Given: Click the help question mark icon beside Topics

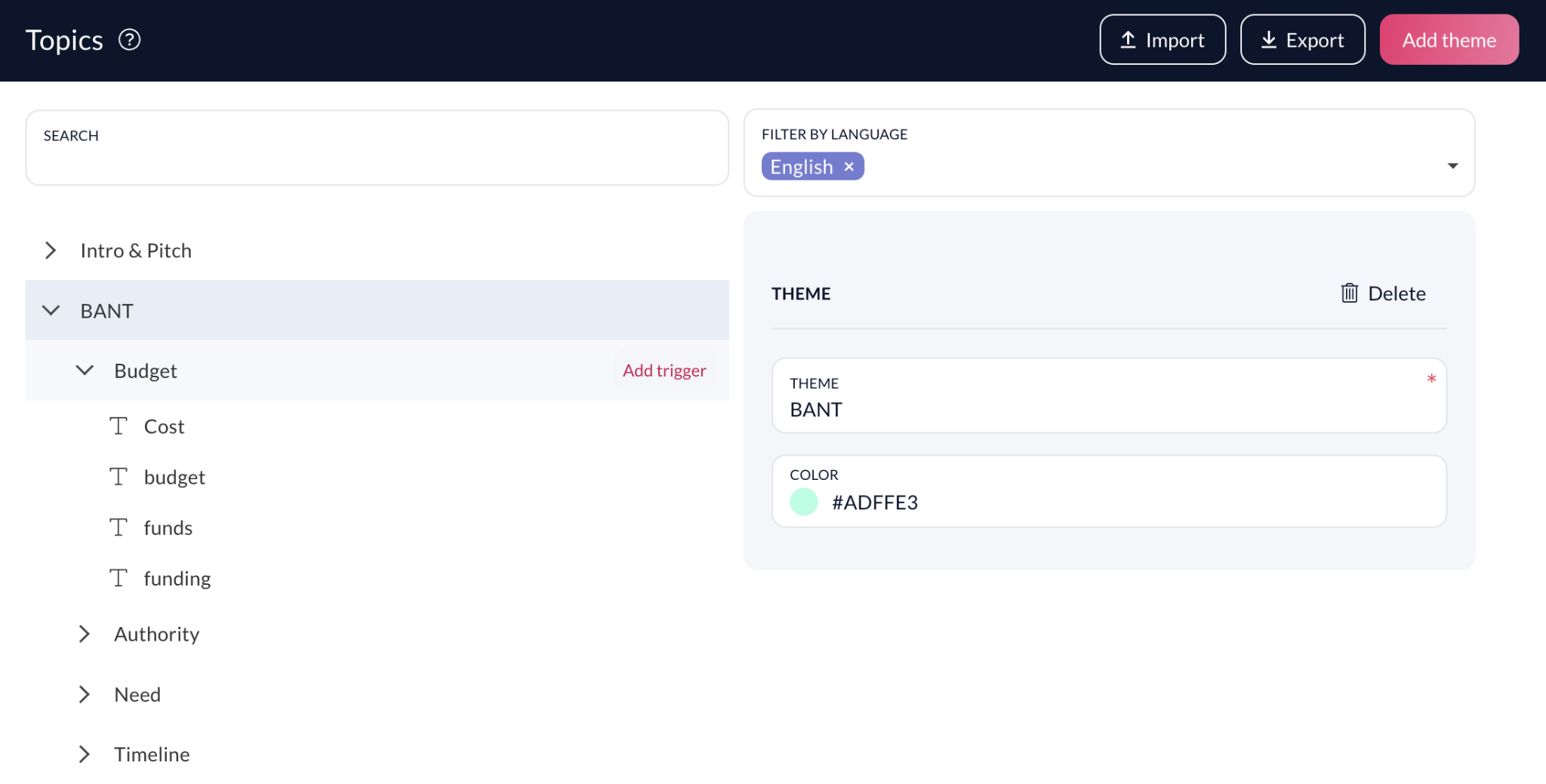Looking at the screenshot, I should (130, 39).
